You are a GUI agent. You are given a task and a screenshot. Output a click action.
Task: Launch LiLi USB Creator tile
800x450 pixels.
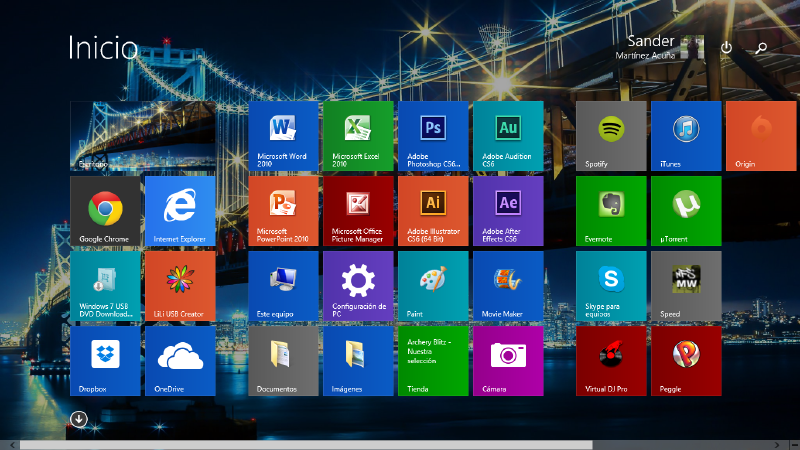[180, 286]
